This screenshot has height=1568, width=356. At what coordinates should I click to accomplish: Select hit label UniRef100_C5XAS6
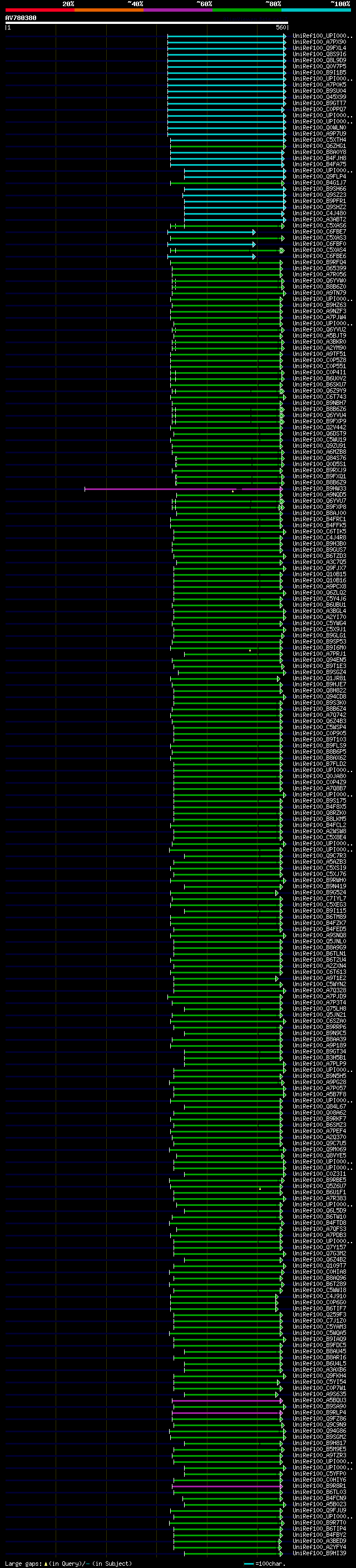(x=319, y=225)
